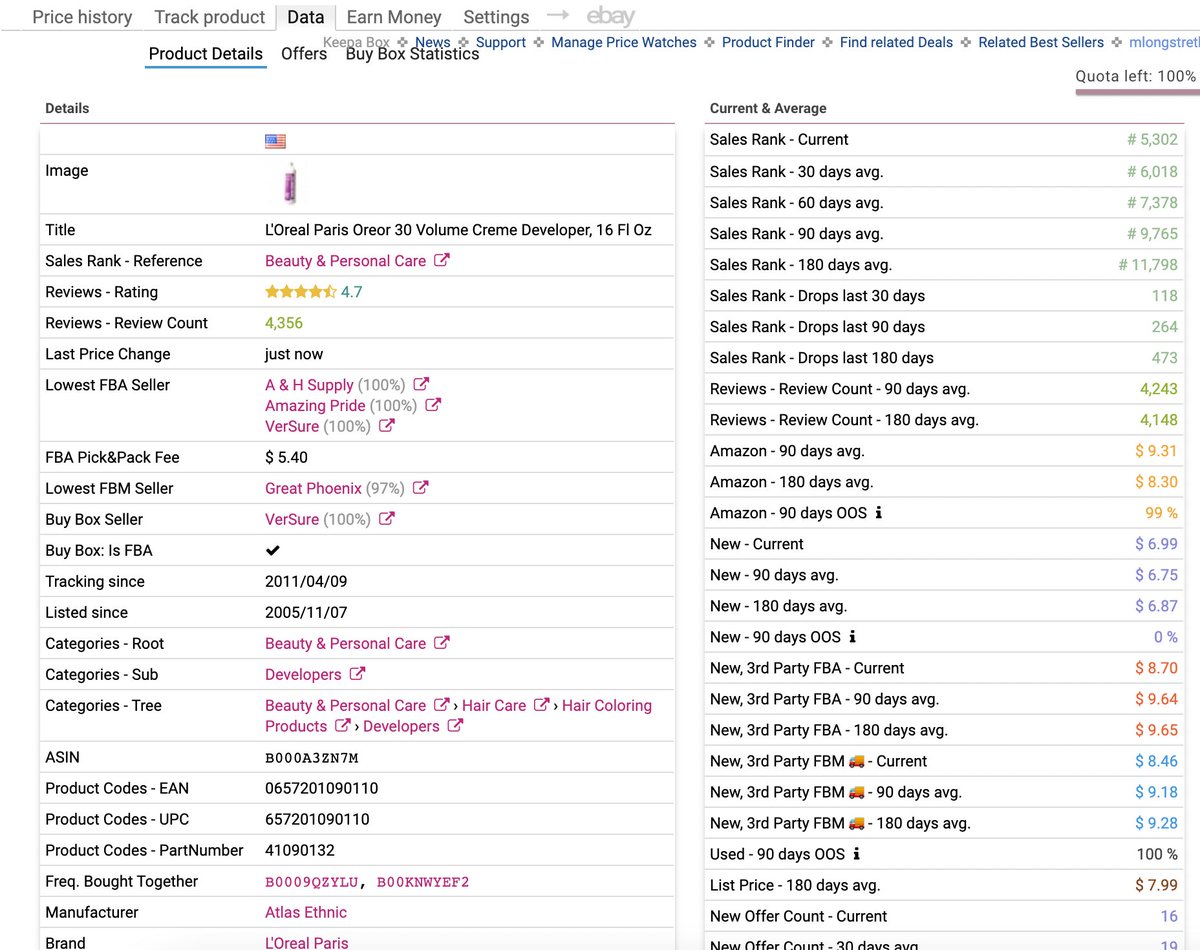This screenshot has width=1200, height=950.
Task: Open Great Phoenix seller link
Action: pyautogui.click(x=313, y=488)
